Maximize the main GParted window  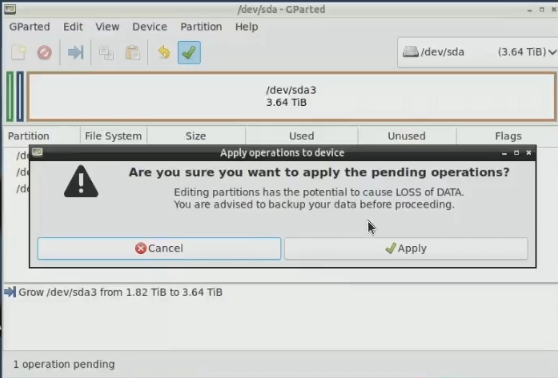click(542, 10)
